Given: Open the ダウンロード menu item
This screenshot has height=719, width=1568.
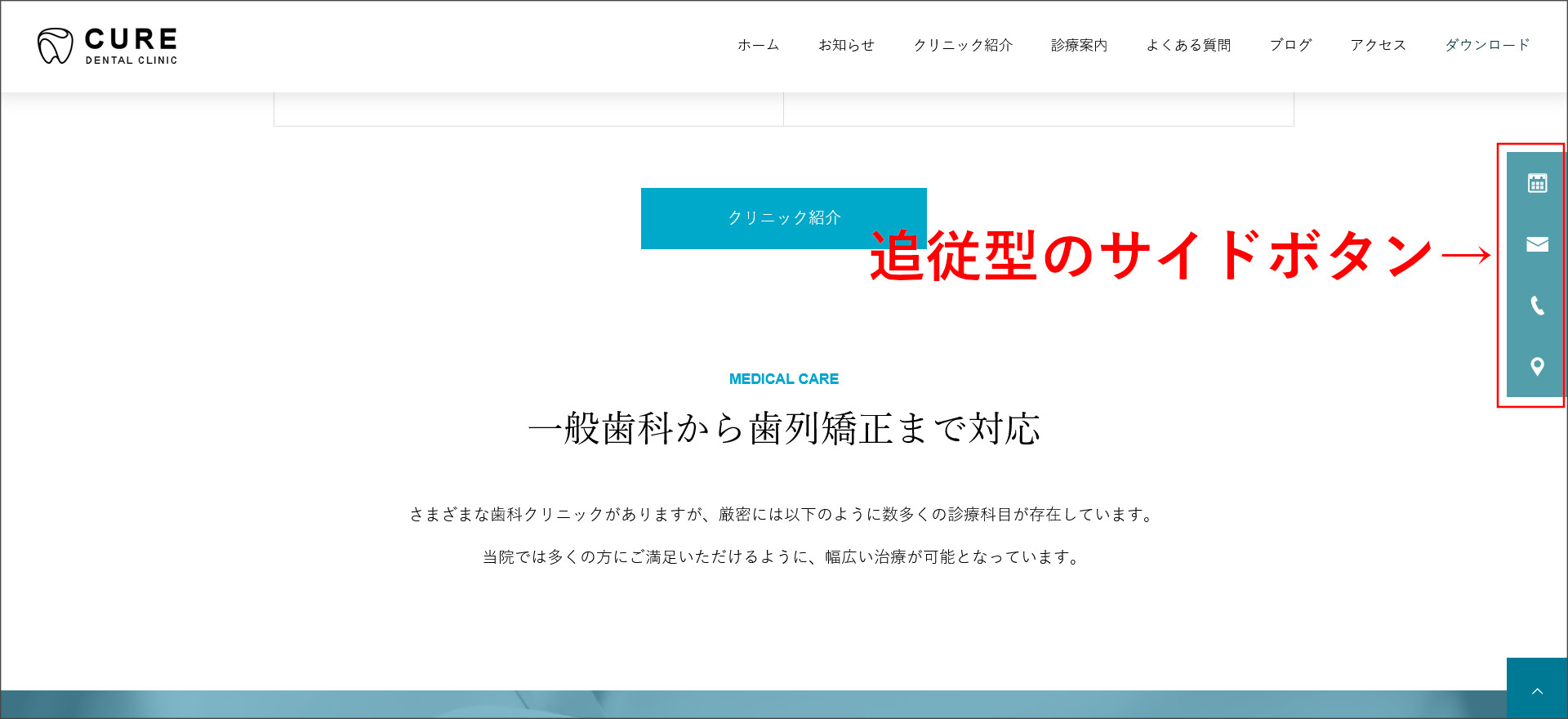Looking at the screenshot, I should pos(1487,45).
